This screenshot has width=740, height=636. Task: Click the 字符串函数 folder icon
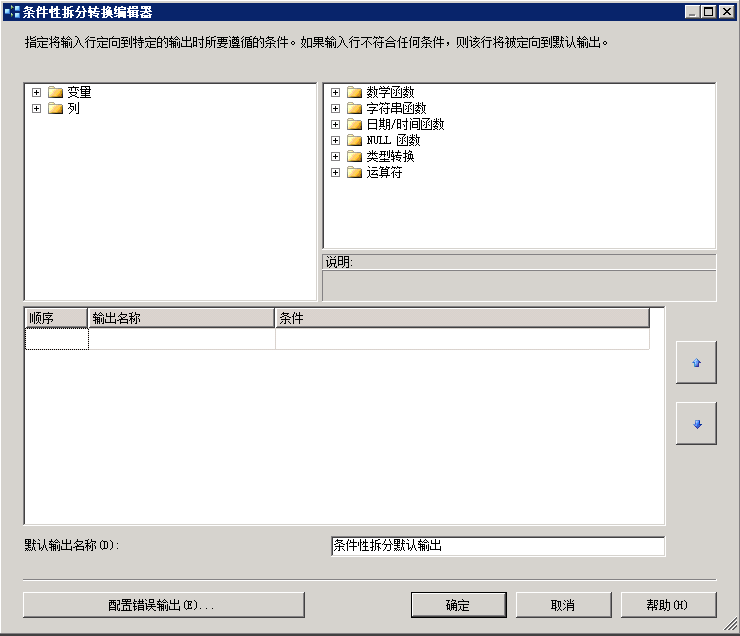(354, 108)
